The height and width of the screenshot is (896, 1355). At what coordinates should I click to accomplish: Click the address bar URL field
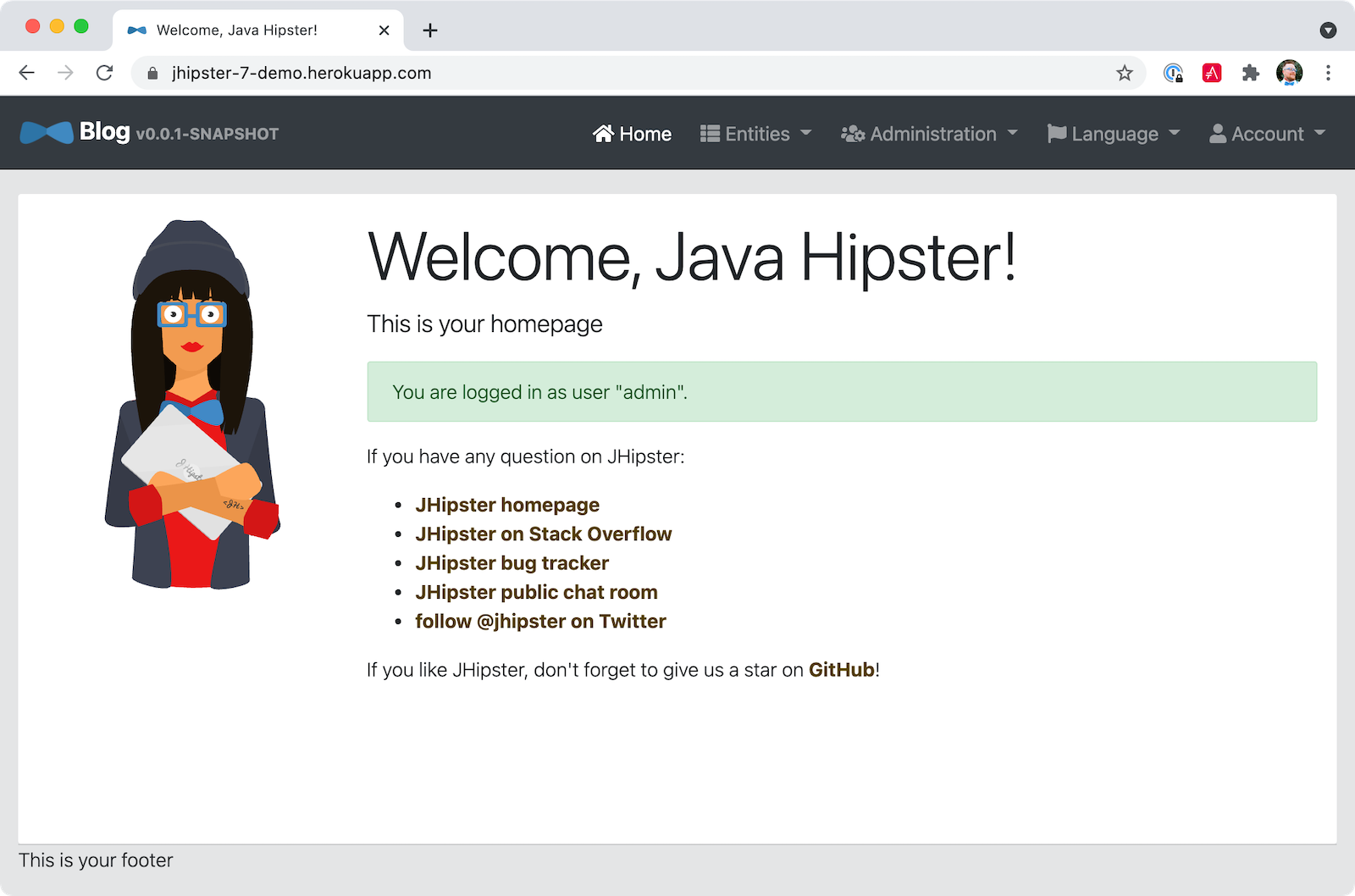pos(639,73)
